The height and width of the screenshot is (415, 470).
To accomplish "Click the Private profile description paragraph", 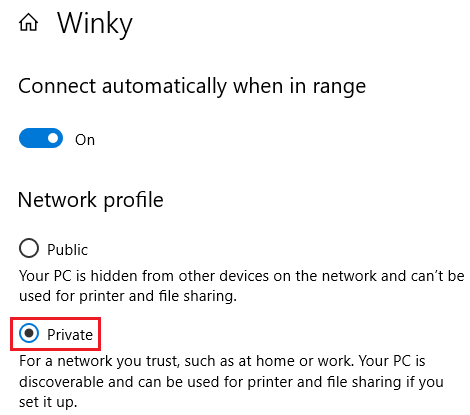I will click(231, 381).
